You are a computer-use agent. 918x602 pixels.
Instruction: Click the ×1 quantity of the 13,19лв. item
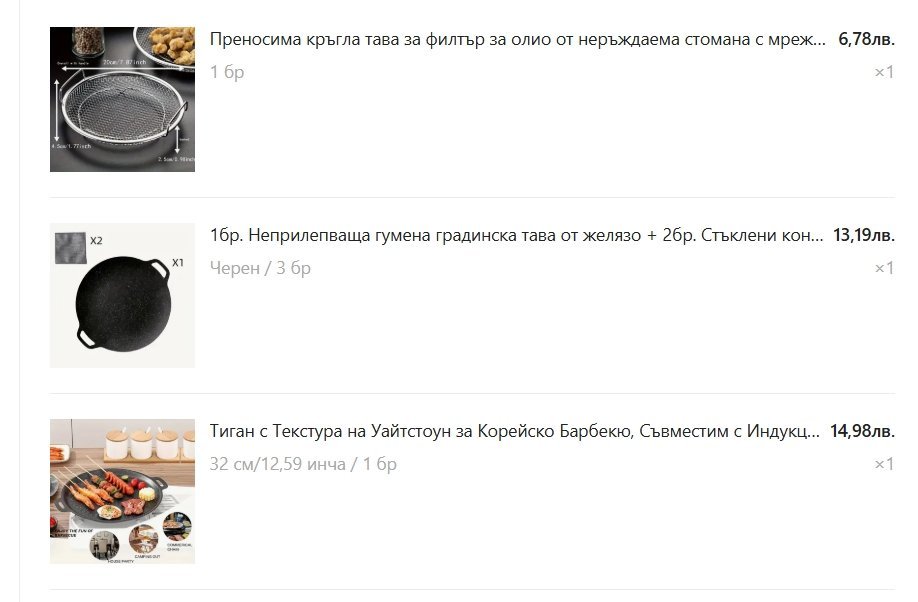tap(884, 268)
